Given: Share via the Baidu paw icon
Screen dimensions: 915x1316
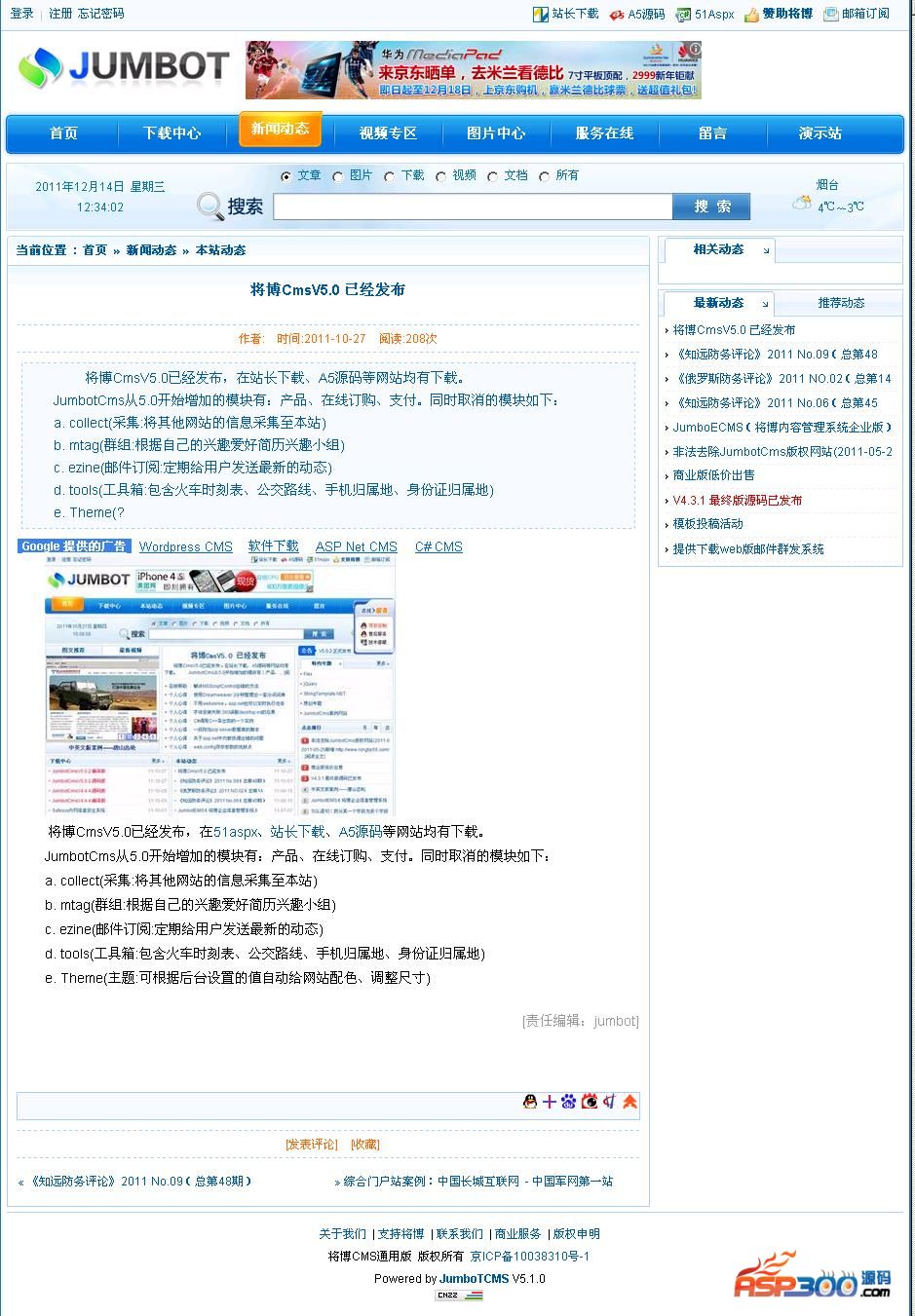Looking at the screenshot, I should point(569,1102).
